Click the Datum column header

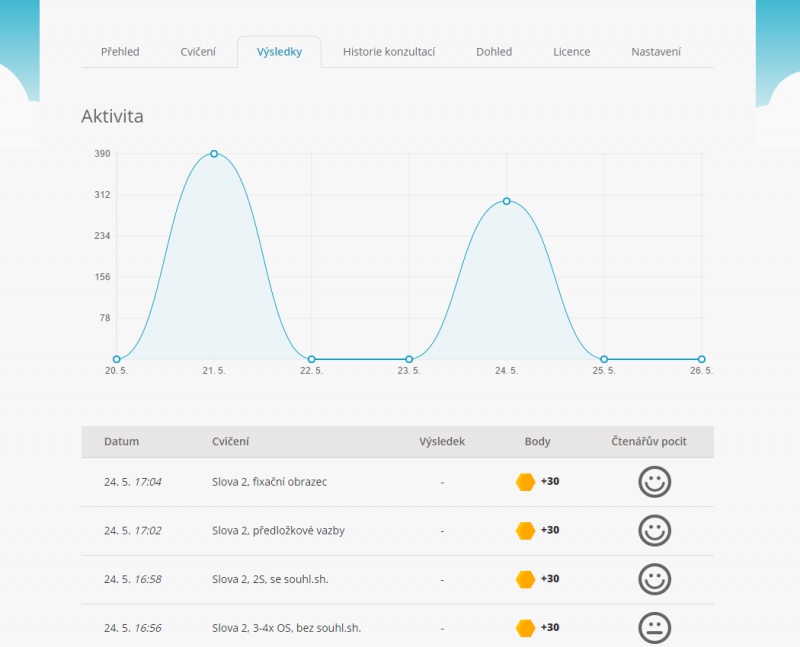[x=121, y=441]
